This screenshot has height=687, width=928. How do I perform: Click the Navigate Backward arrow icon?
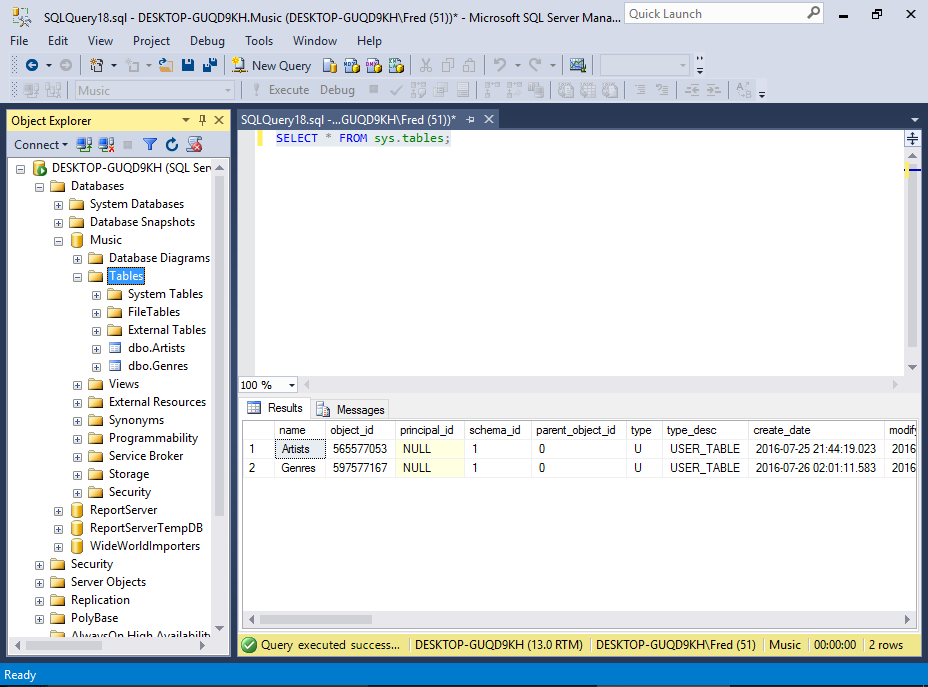tap(32, 65)
